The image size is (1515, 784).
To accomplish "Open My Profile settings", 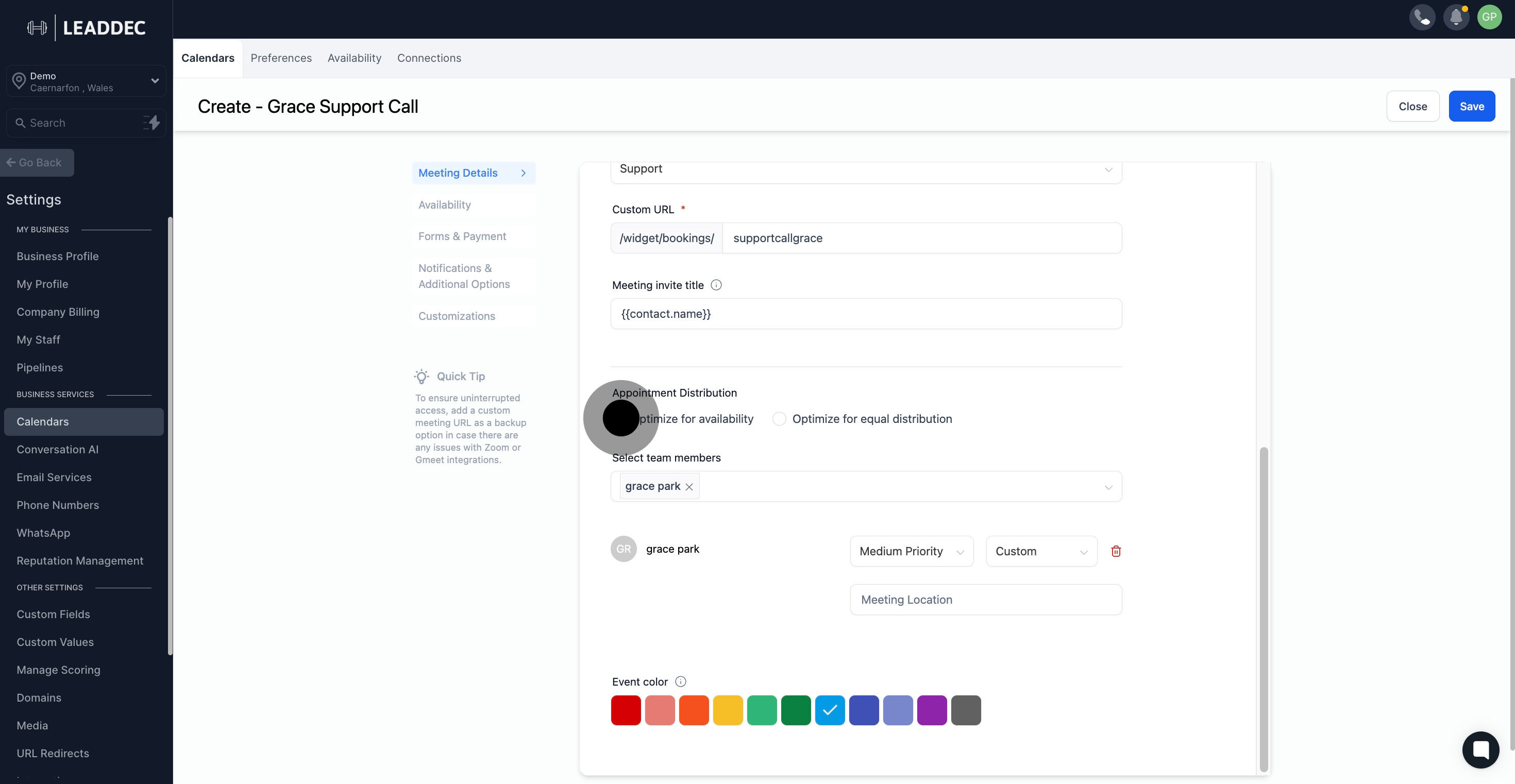I will (42, 284).
